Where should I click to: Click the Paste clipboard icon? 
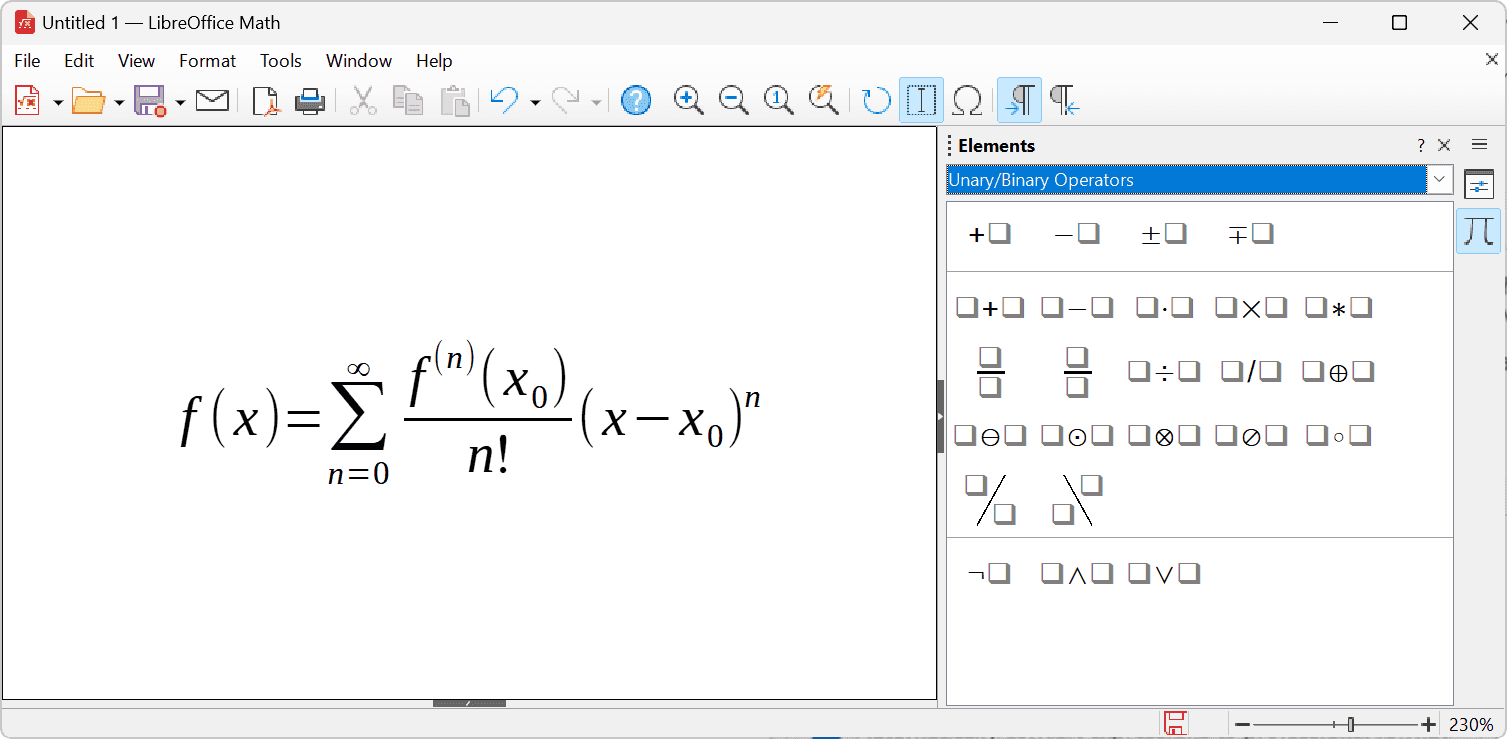[455, 100]
